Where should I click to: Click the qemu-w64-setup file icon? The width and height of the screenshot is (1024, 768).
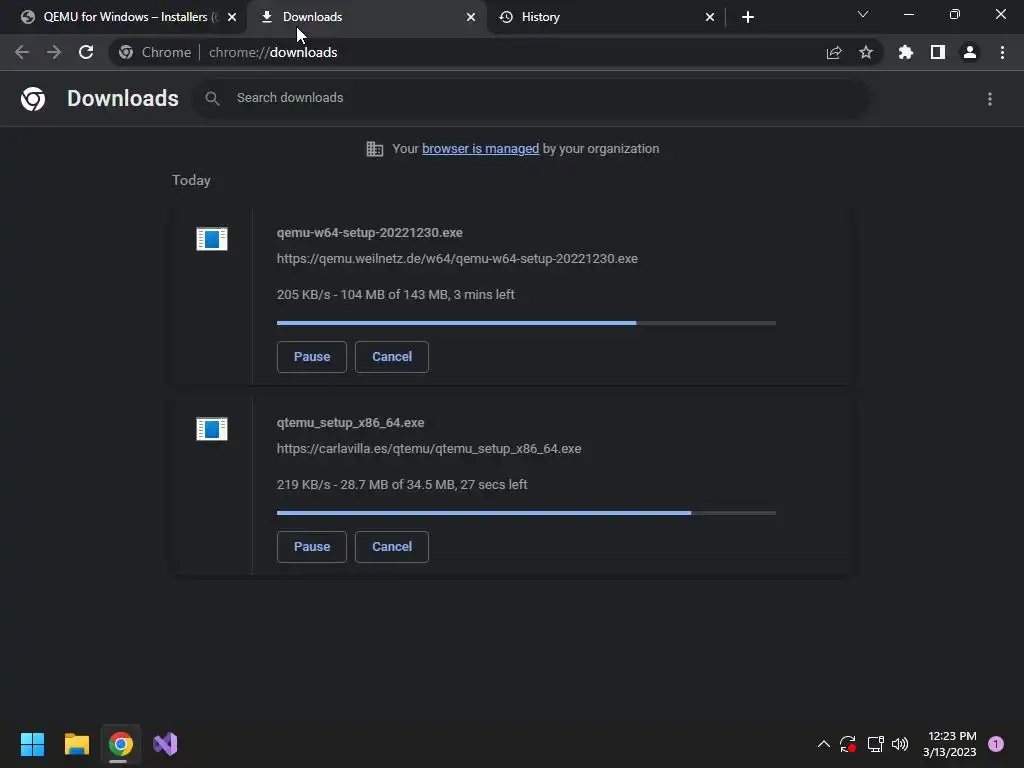pyautogui.click(x=212, y=239)
